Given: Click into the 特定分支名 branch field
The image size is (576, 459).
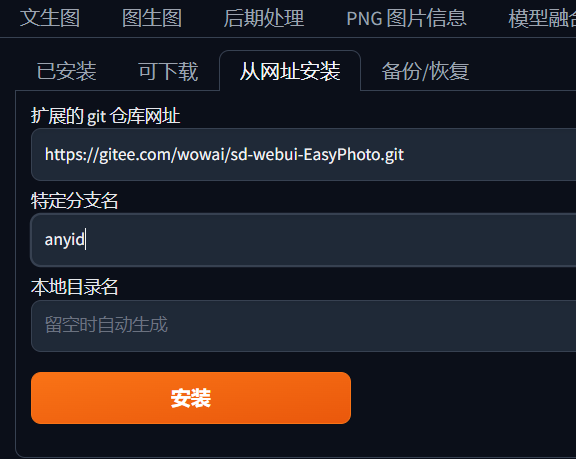Looking at the screenshot, I should coord(303,240).
